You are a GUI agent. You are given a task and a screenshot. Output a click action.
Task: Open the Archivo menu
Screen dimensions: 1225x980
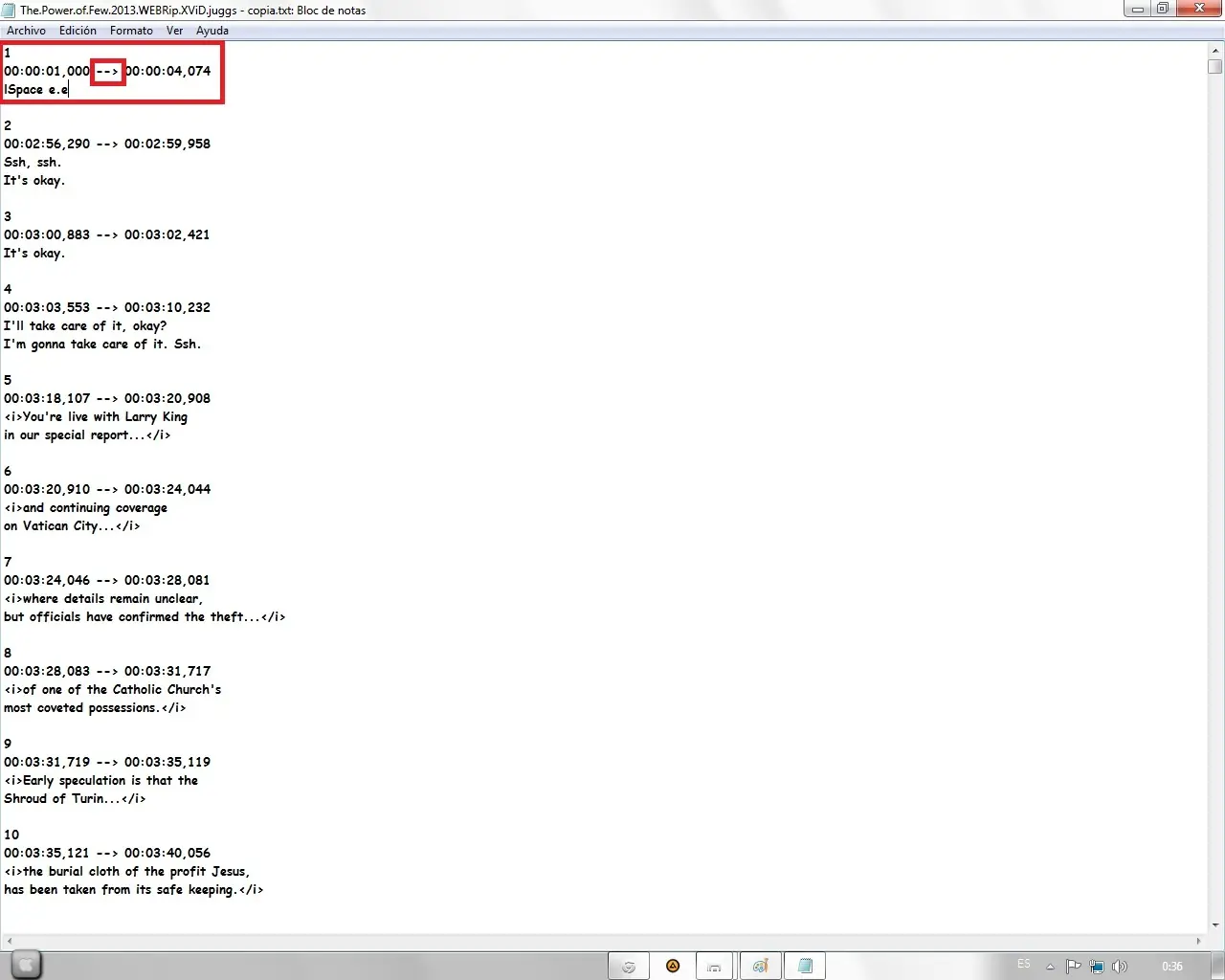coord(26,31)
